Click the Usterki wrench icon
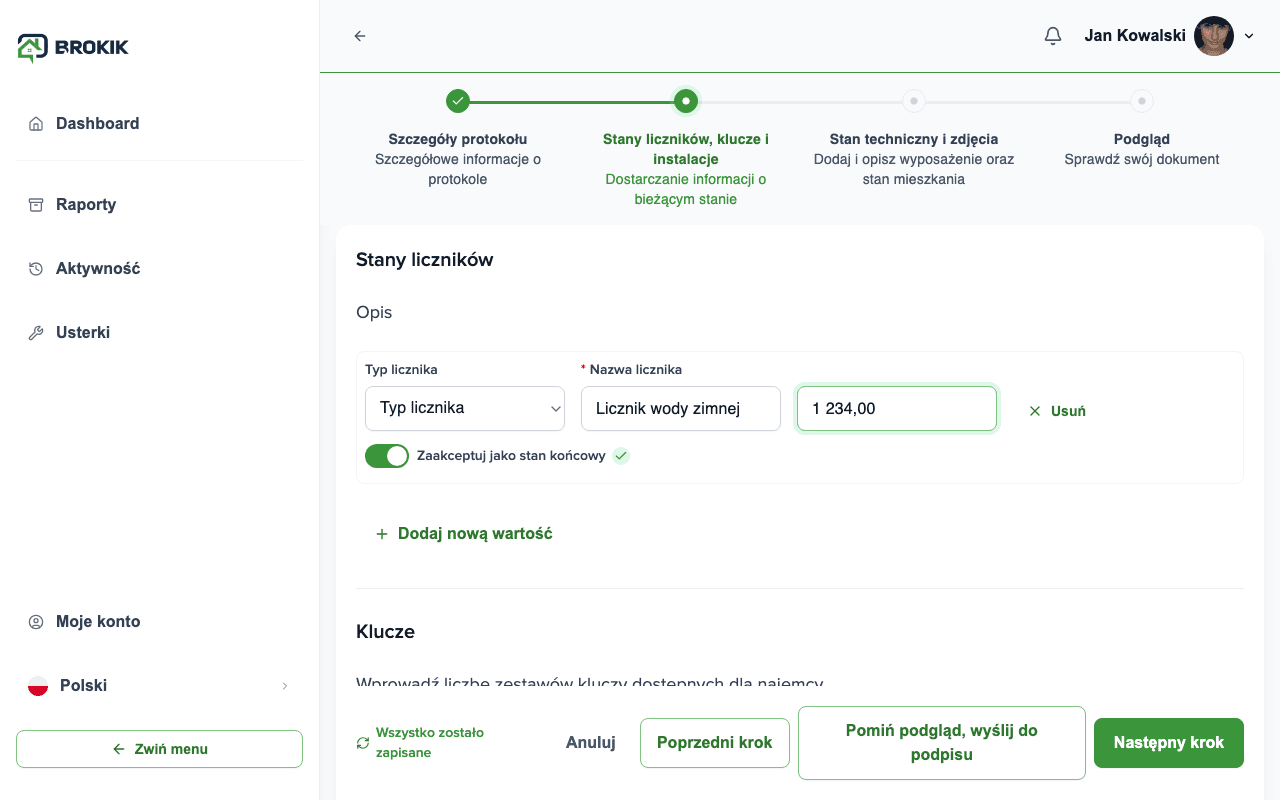This screenshot has width=1280, height=800. pos(36,333)
